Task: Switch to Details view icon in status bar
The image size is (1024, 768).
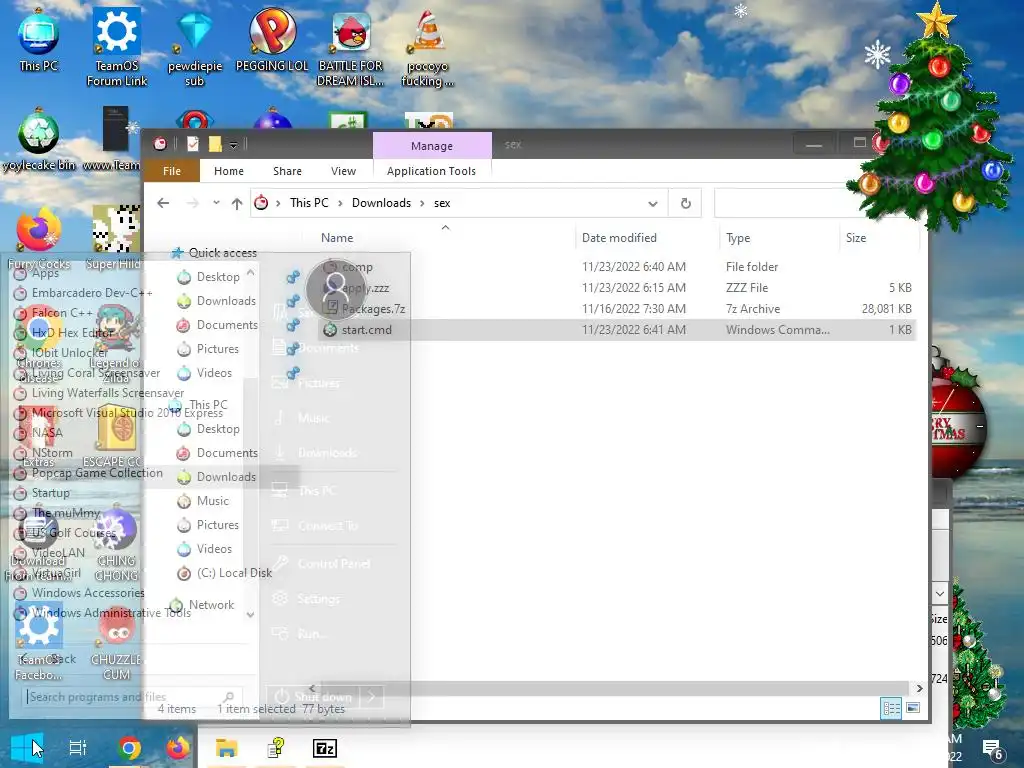Action: (891, 709)
